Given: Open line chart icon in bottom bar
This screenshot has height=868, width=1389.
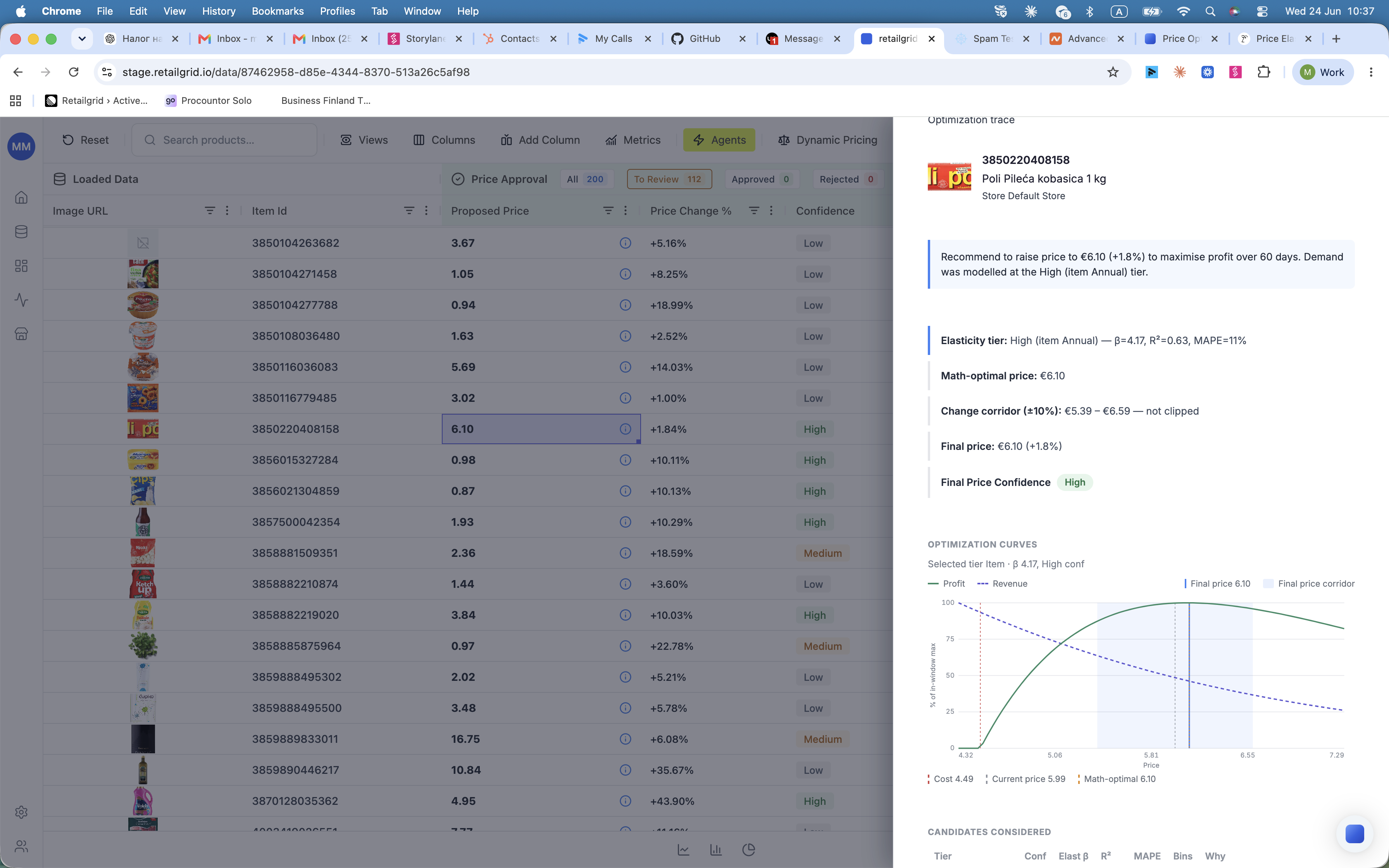Looking at the screenshot, I should [683, 850].
